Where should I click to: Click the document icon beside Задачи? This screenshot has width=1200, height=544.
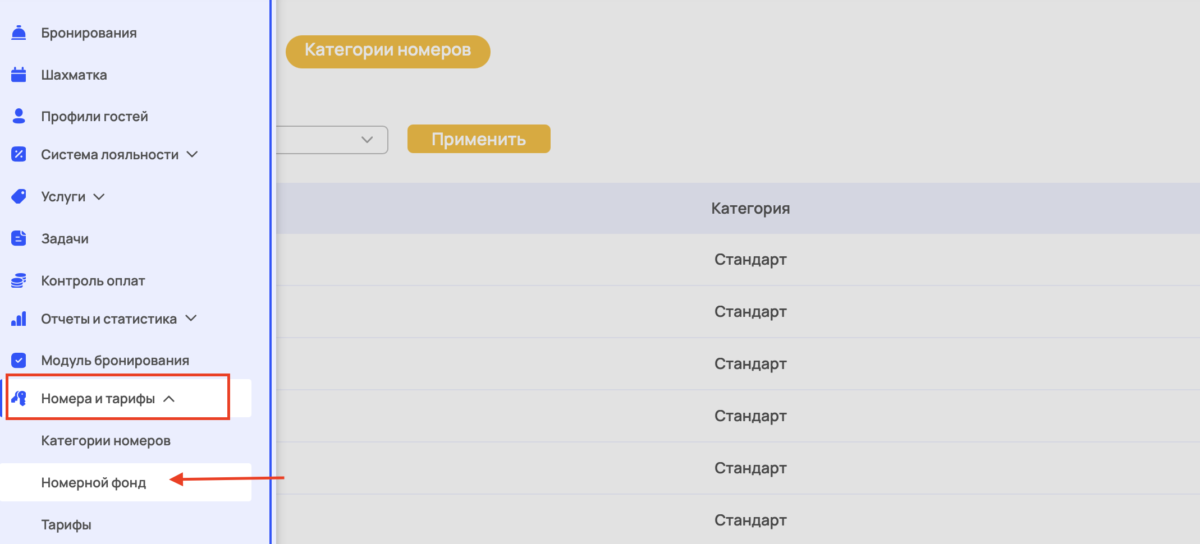click(18, 239)
